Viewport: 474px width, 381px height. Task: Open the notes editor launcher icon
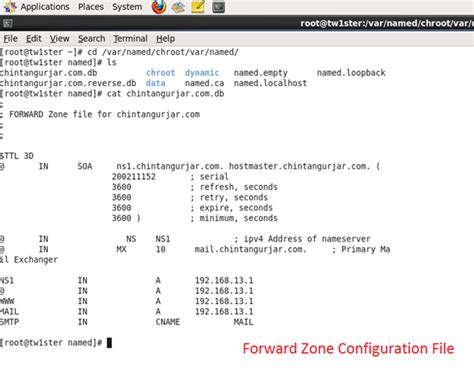(x=198, y=7)
